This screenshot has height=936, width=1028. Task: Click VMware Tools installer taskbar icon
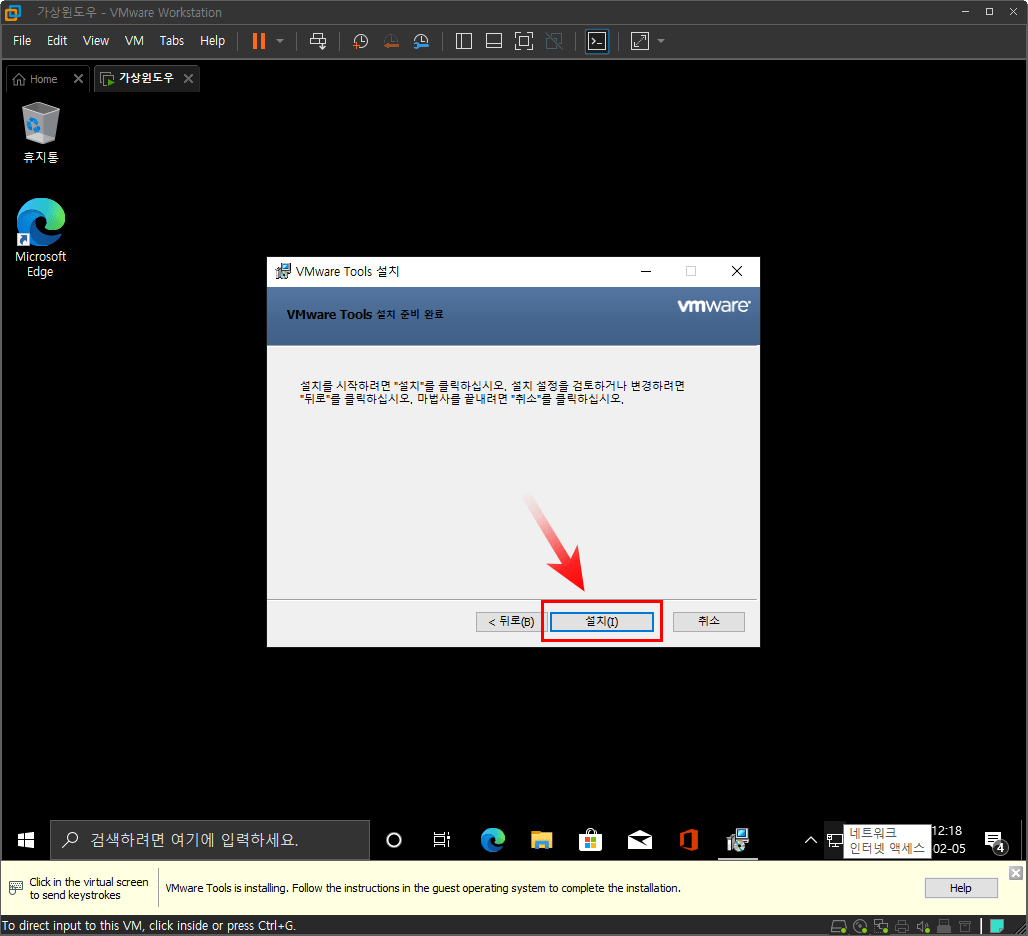pyautogui.click(x=738, y=840)
